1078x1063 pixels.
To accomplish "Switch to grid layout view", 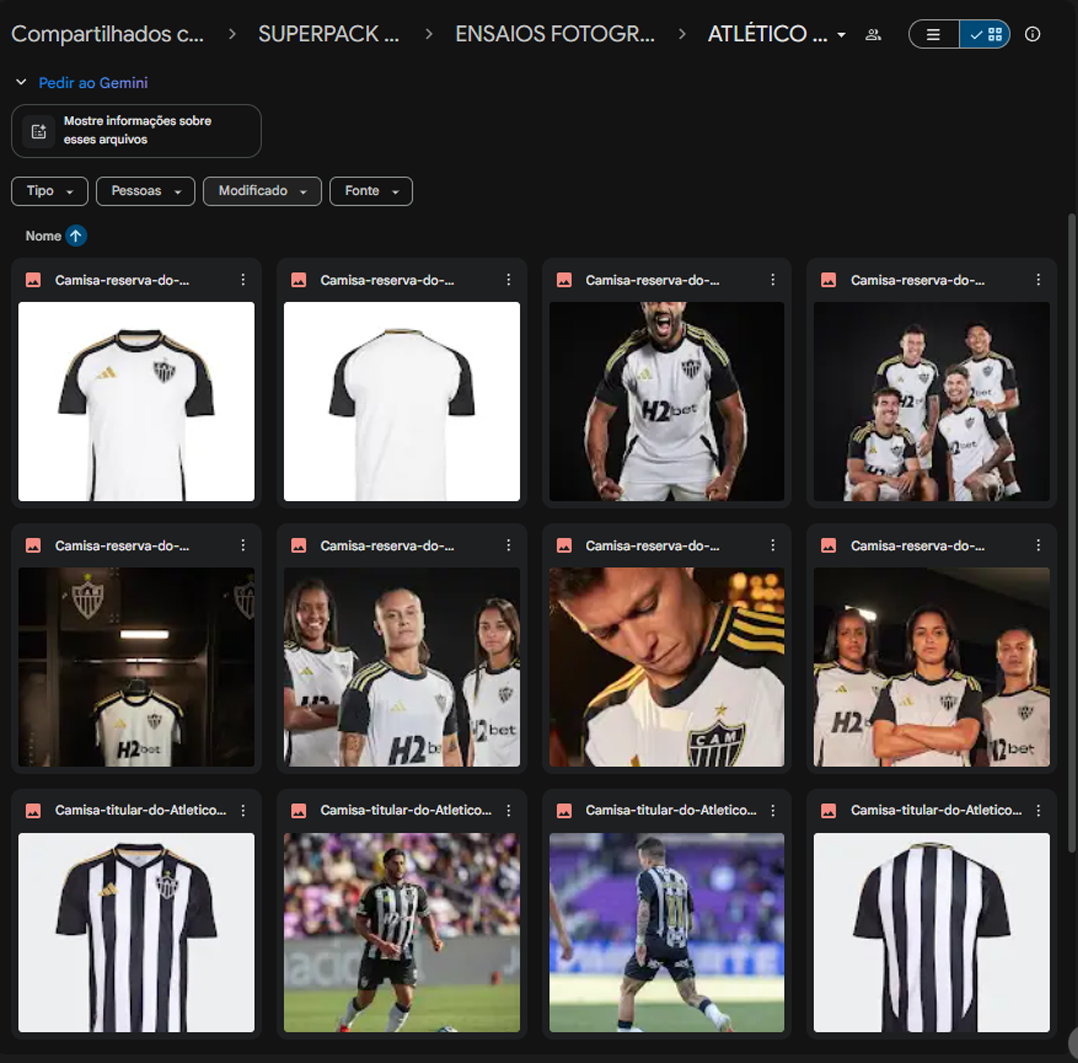I will coord(985,34).
